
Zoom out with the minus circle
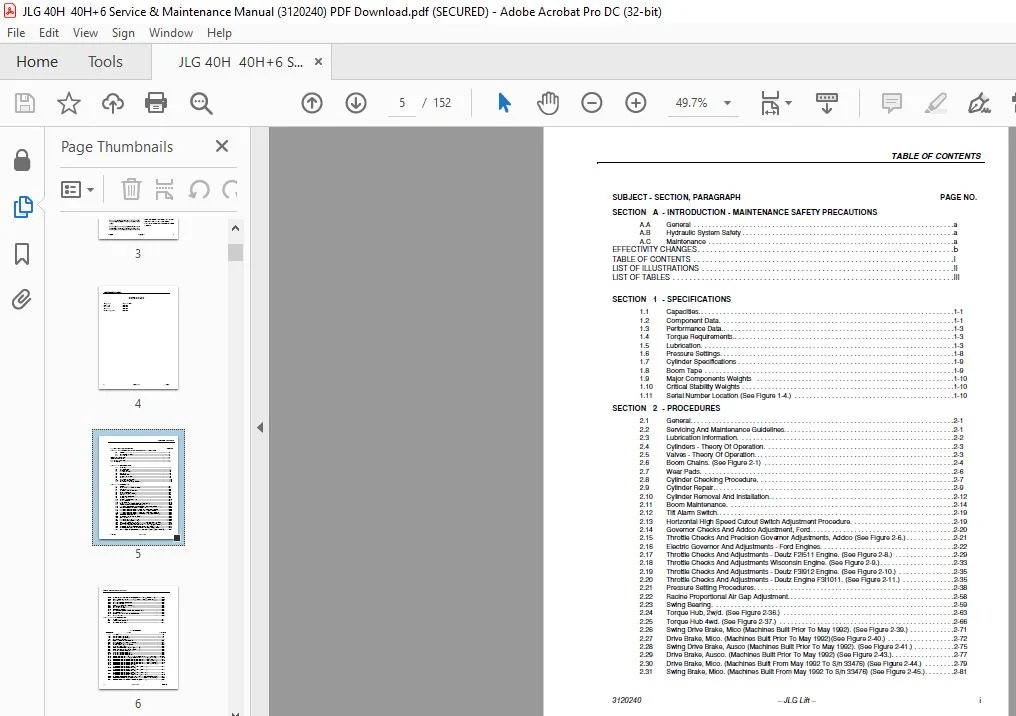(x=592, y=103)
